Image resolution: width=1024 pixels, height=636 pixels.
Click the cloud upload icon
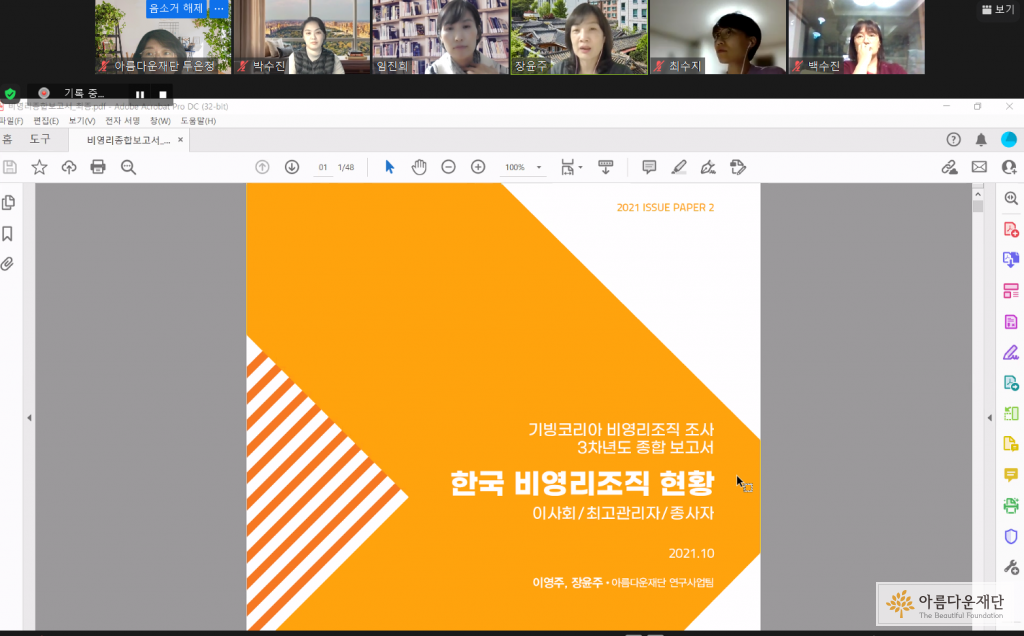69,167
